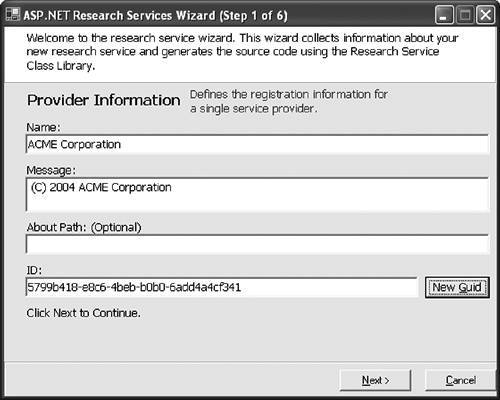
Task: Click the Message: label
Action: pos(51,170)
